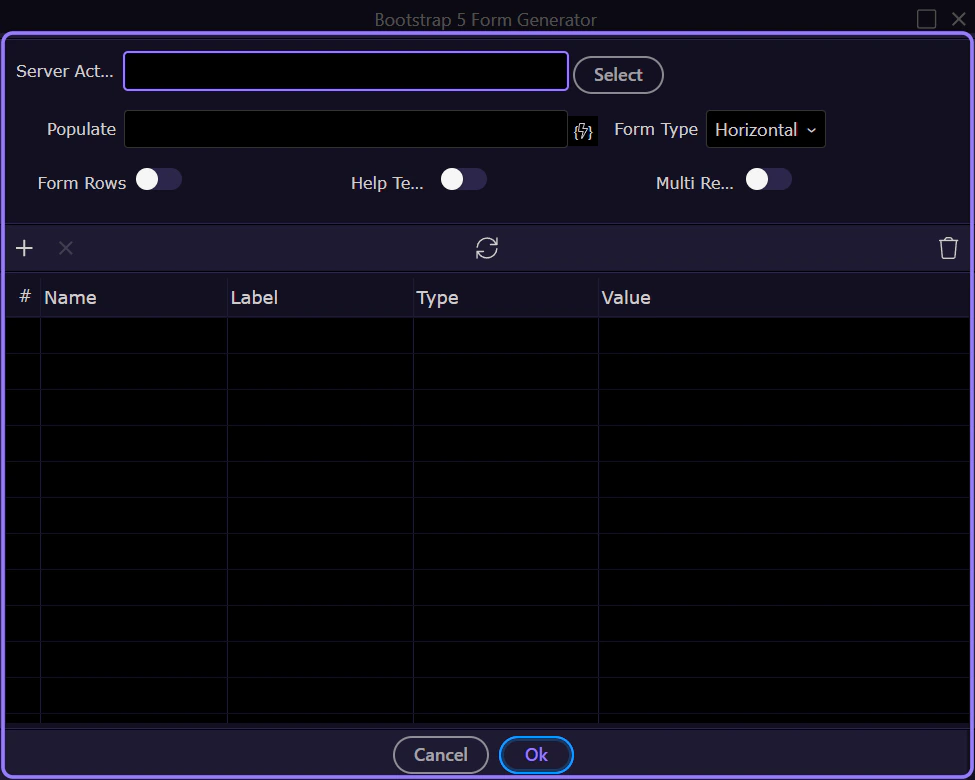
Task: Focus the Server Action input field
Action: pyautogui.click(x=346, y=71)
